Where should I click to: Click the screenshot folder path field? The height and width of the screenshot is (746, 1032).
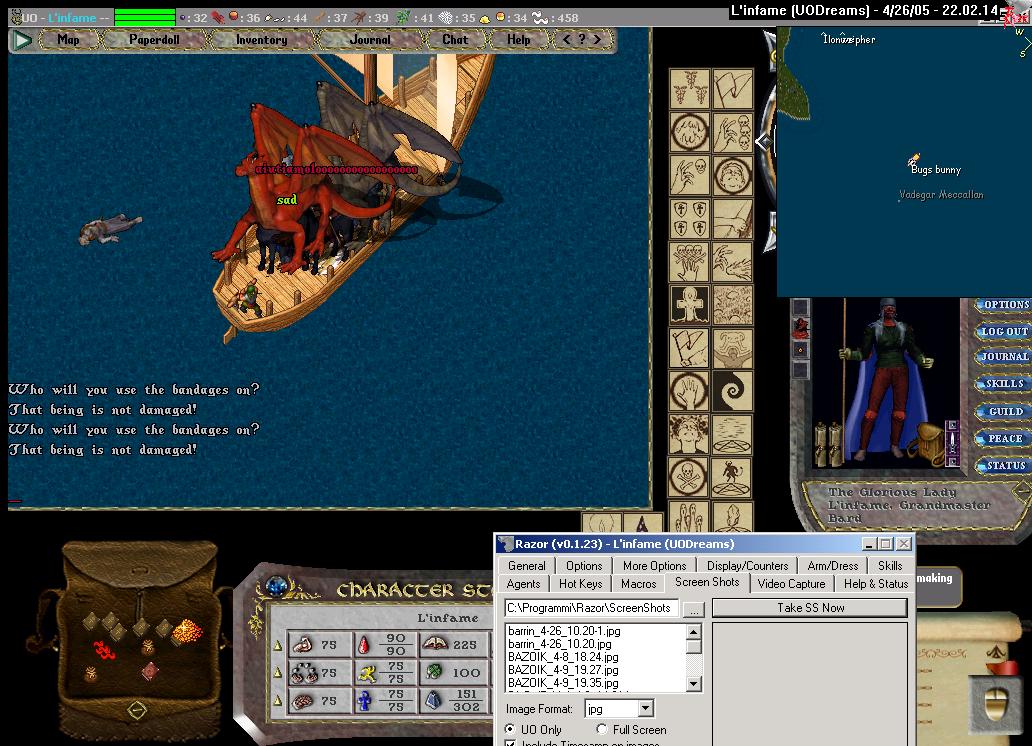(x=592, y=608)
